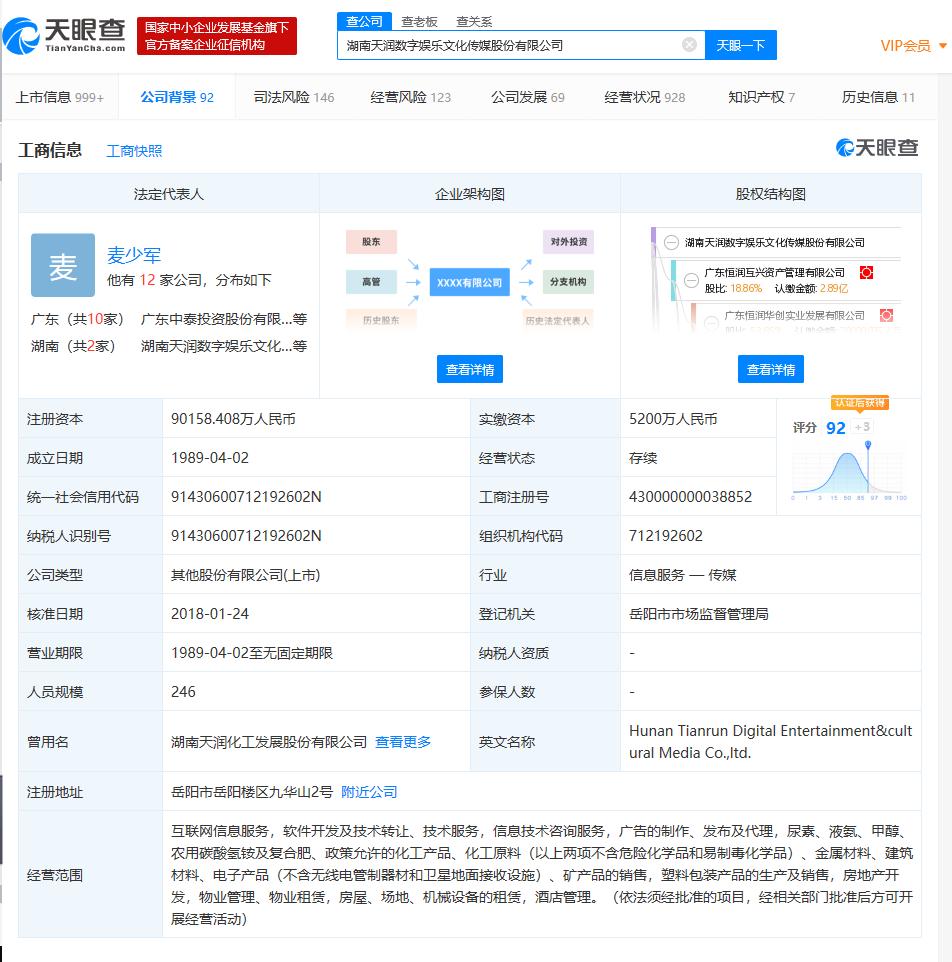Click the 经营状态 value 存续
Screen dimensions: 952x962
[x=643, y=458]
